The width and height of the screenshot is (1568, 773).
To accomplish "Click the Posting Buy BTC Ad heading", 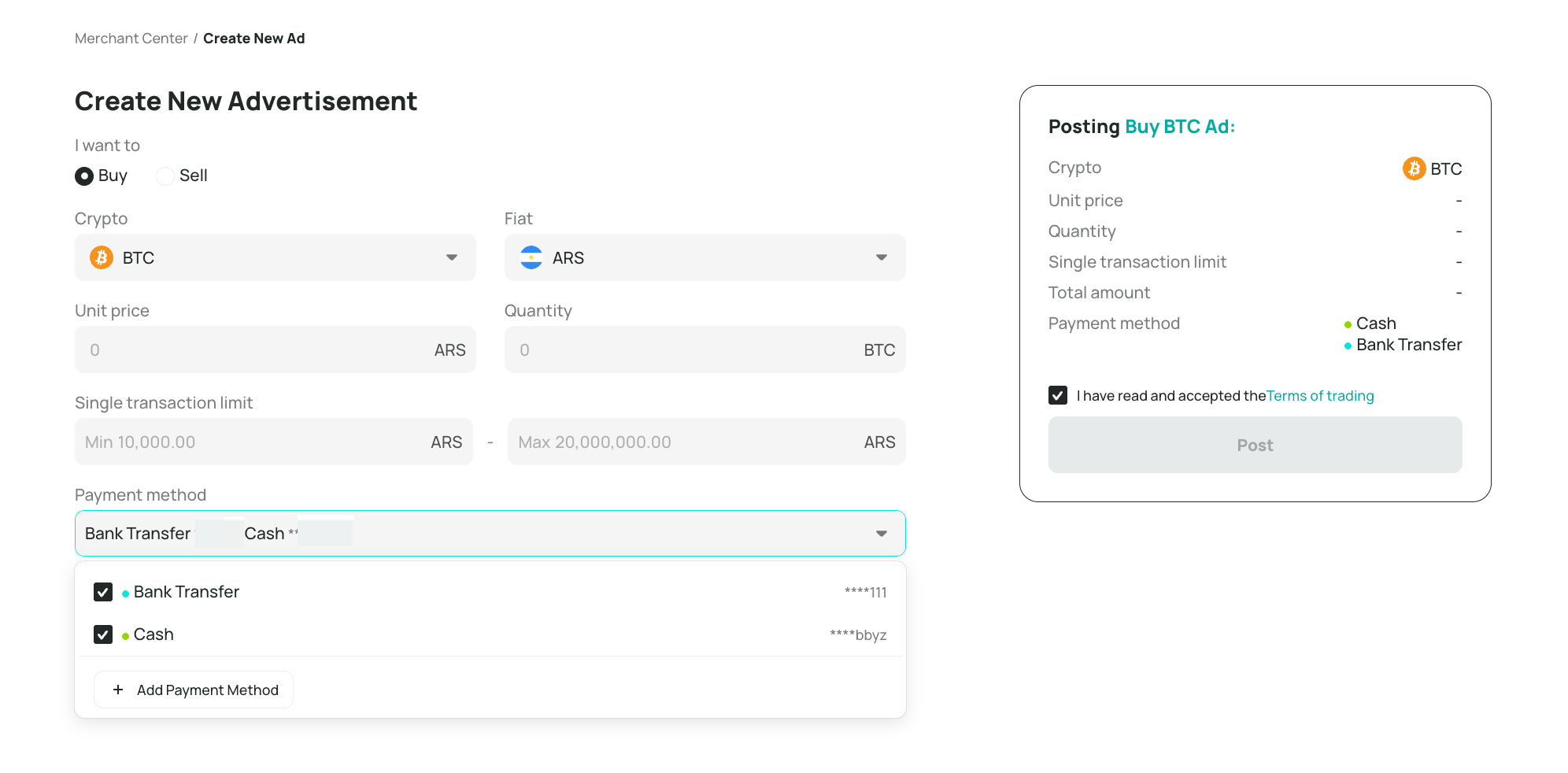I will tap(1142, 127).
